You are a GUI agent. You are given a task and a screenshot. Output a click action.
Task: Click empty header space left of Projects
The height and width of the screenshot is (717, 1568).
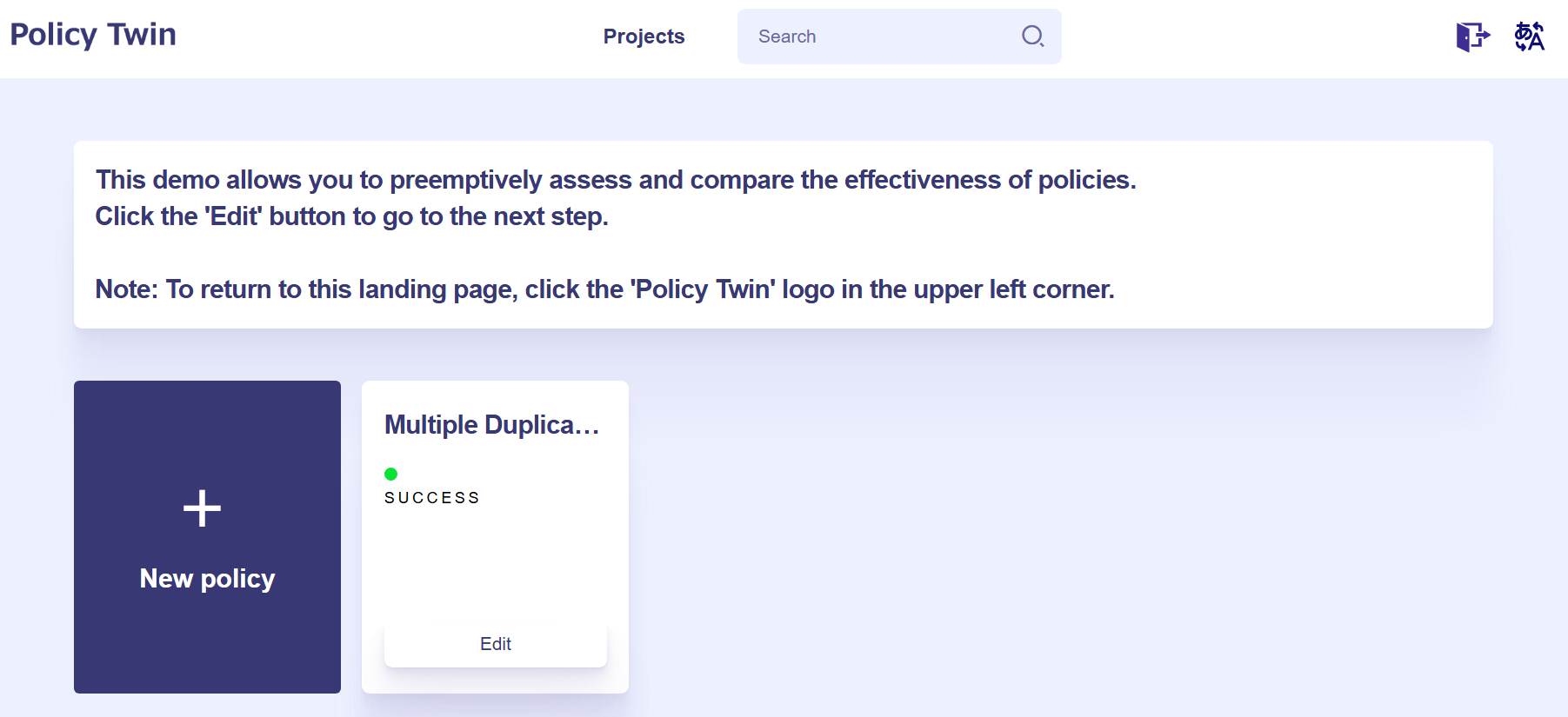click(x=391, y=37)
